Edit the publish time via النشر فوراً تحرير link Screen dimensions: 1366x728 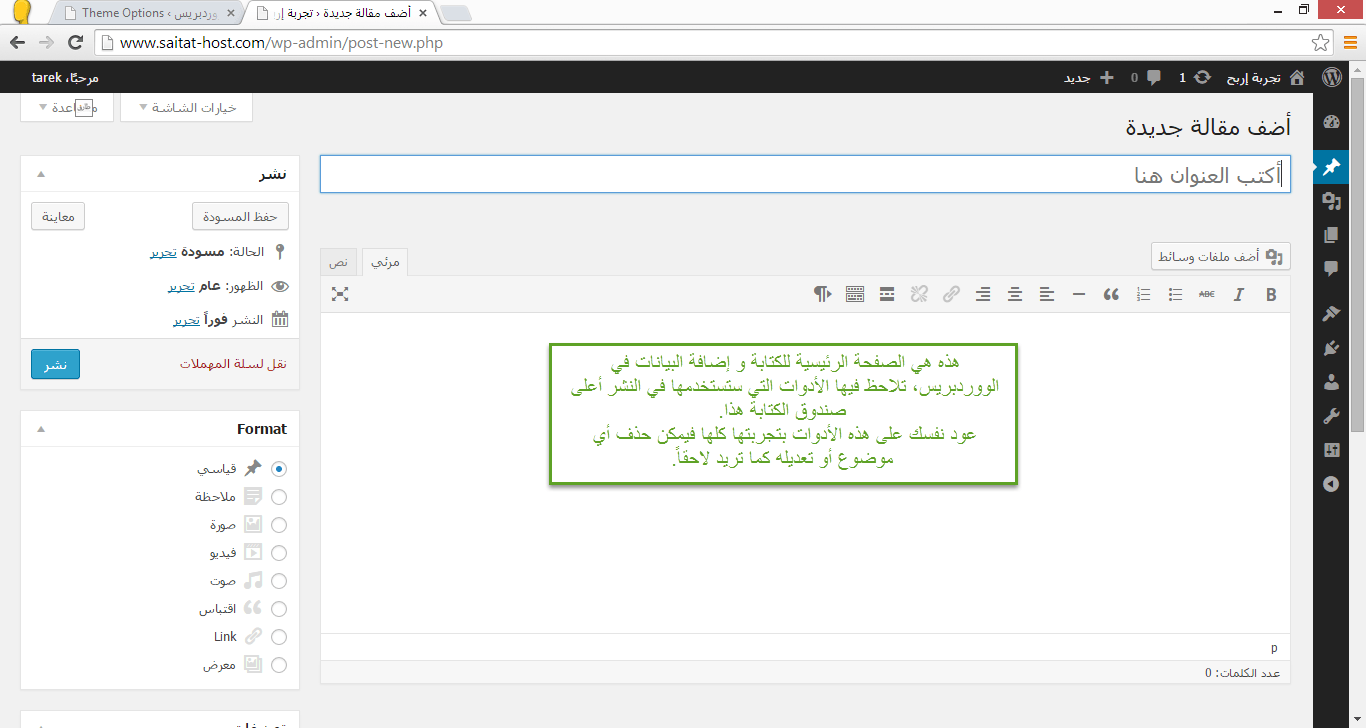[187, 320]
